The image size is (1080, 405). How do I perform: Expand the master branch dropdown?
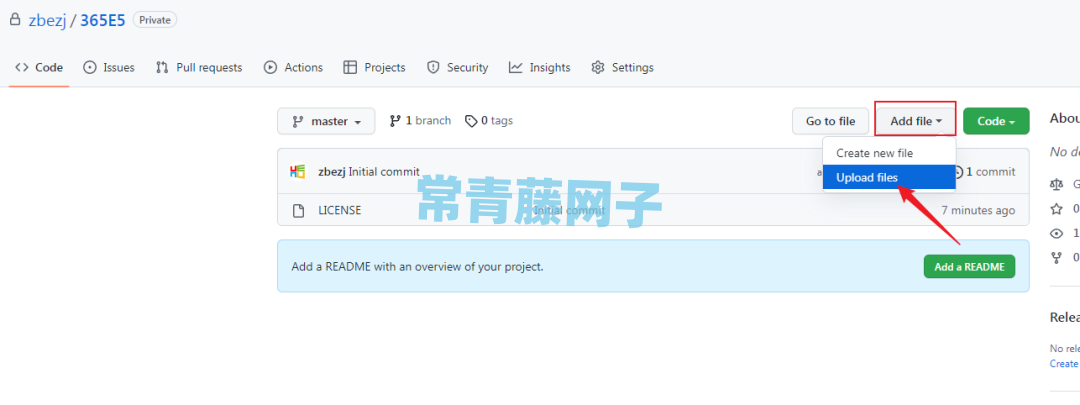tap(326, 121)
